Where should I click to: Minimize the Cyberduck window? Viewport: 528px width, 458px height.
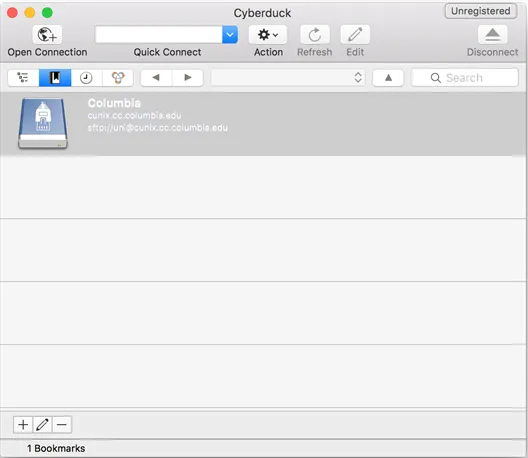tap(30, 13)
